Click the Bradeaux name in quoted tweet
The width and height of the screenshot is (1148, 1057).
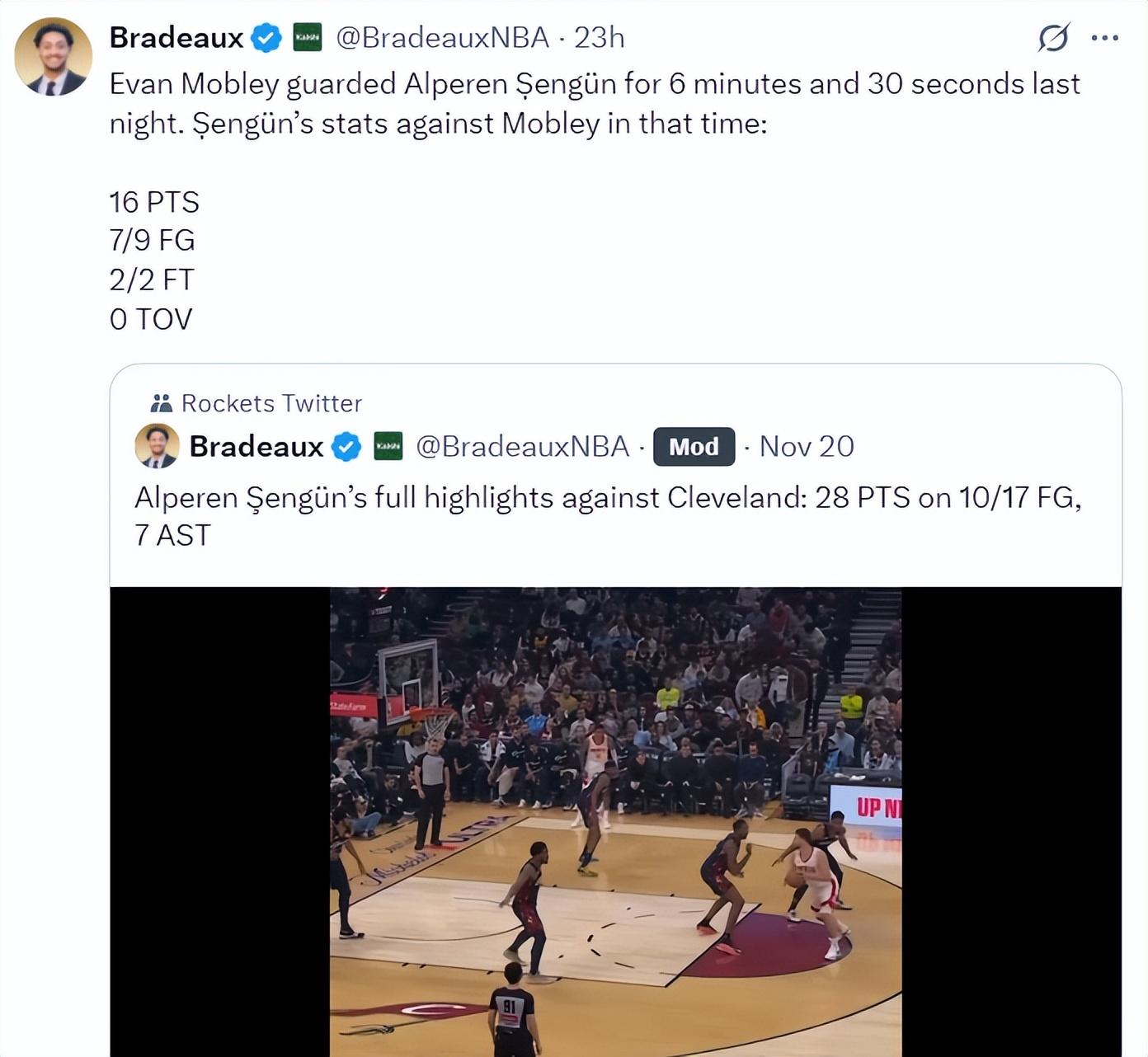coord(256,447)
